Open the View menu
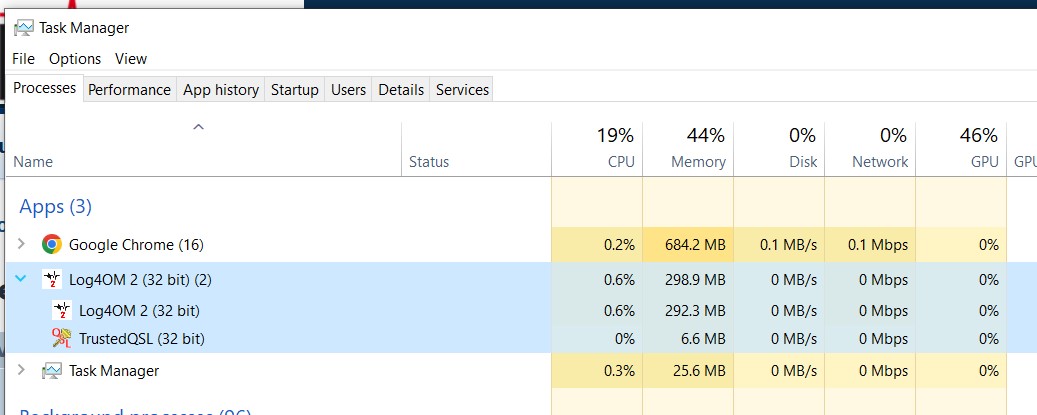 pyautogui.click(x=131, y=59)
